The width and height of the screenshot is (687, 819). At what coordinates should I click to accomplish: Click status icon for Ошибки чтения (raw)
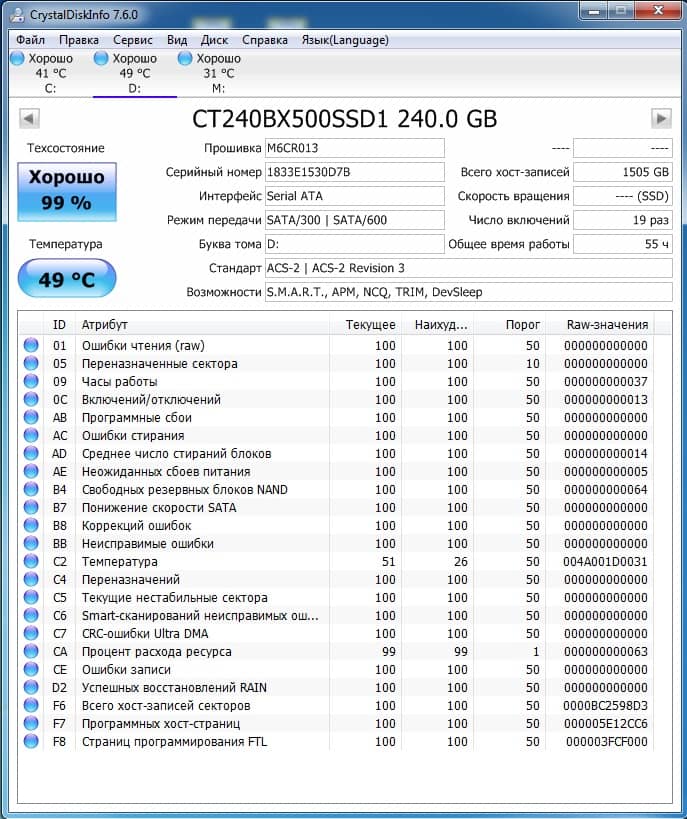(x=31, y=345)
